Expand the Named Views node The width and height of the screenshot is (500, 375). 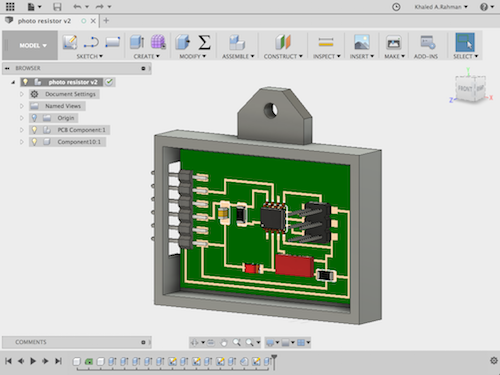[22, 106]
